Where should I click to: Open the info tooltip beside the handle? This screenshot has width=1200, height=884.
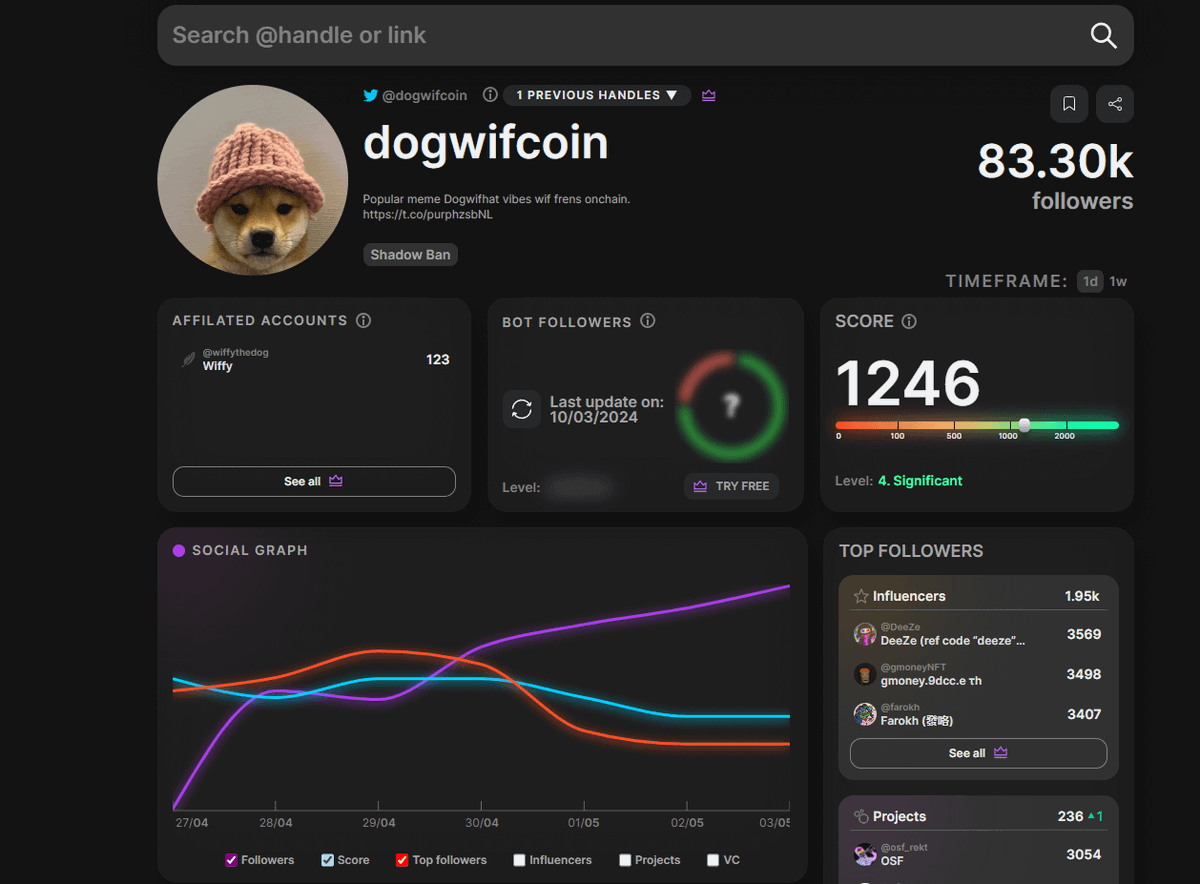coord(489,95)
